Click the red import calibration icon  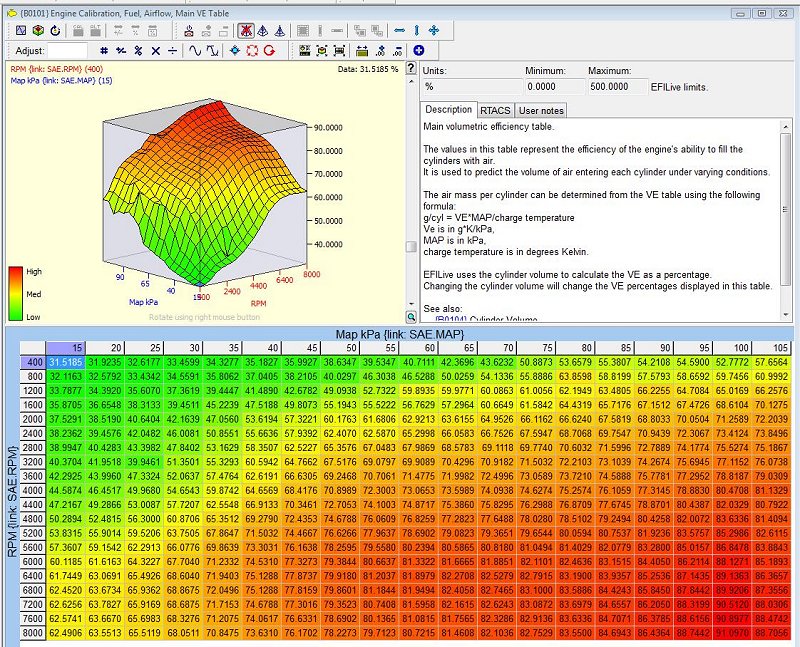pyautogui.click(x=189, y=31)
